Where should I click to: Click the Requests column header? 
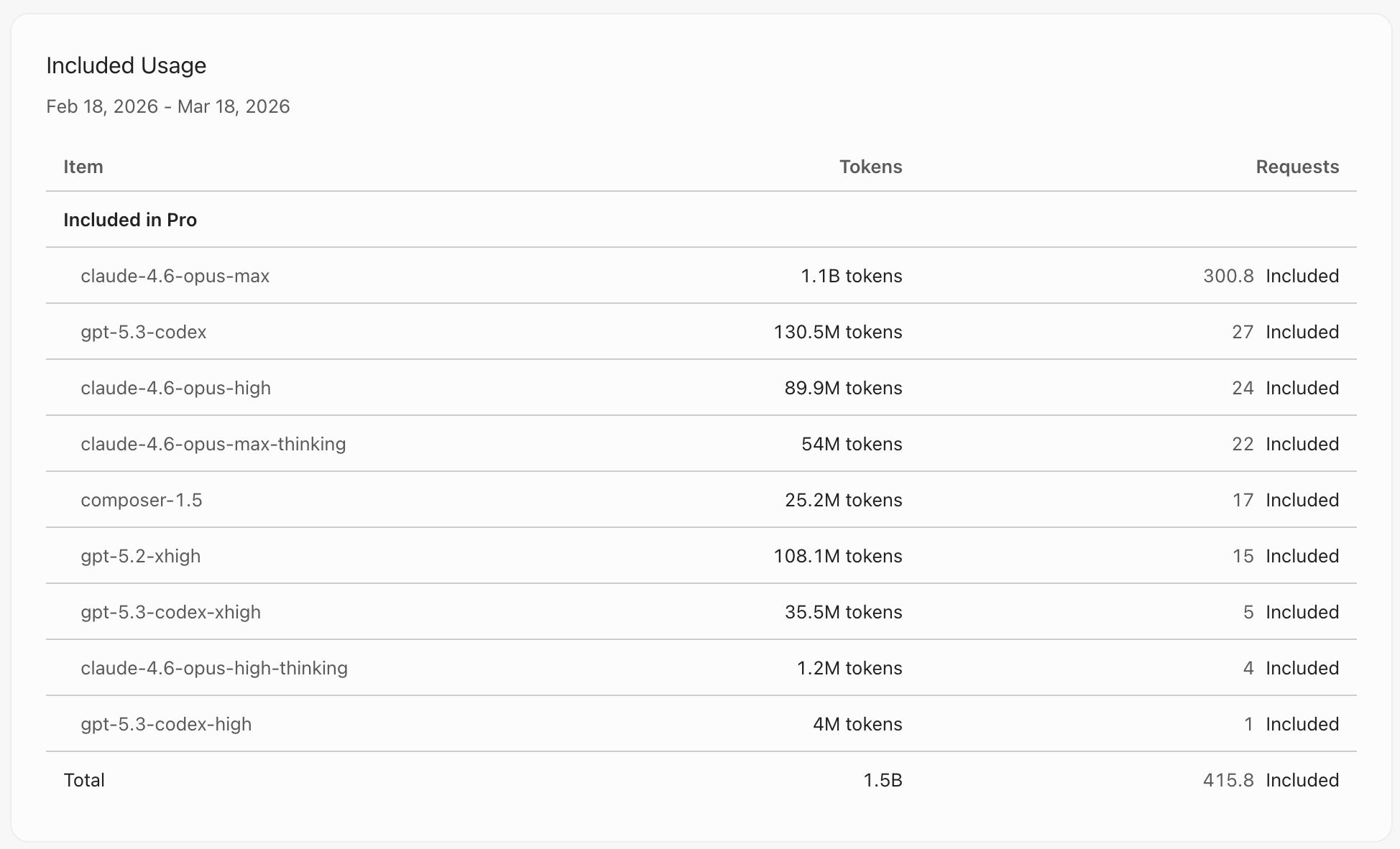pos(1297,167)
